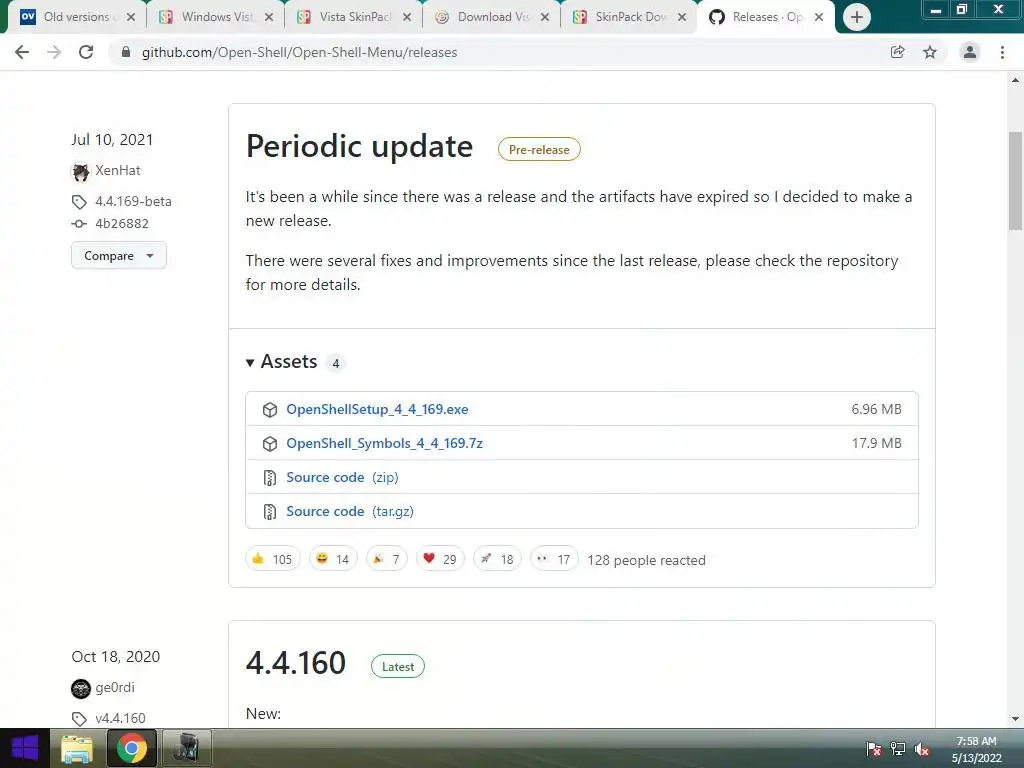Image resolution: width=1024 pixels, height=768 pixels.
Task: Click file icon for Source code (tar.gz)
Action: [x=270, y=512]
